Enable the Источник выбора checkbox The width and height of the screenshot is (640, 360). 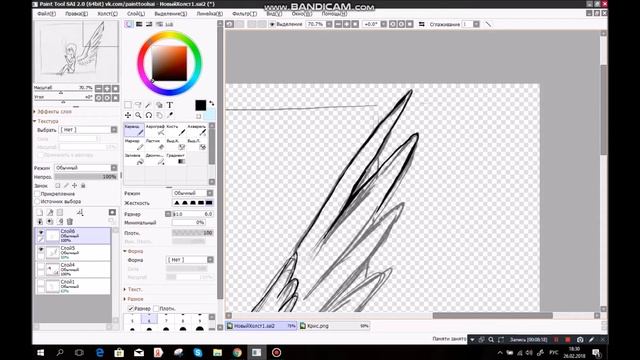tap(38, 202)
